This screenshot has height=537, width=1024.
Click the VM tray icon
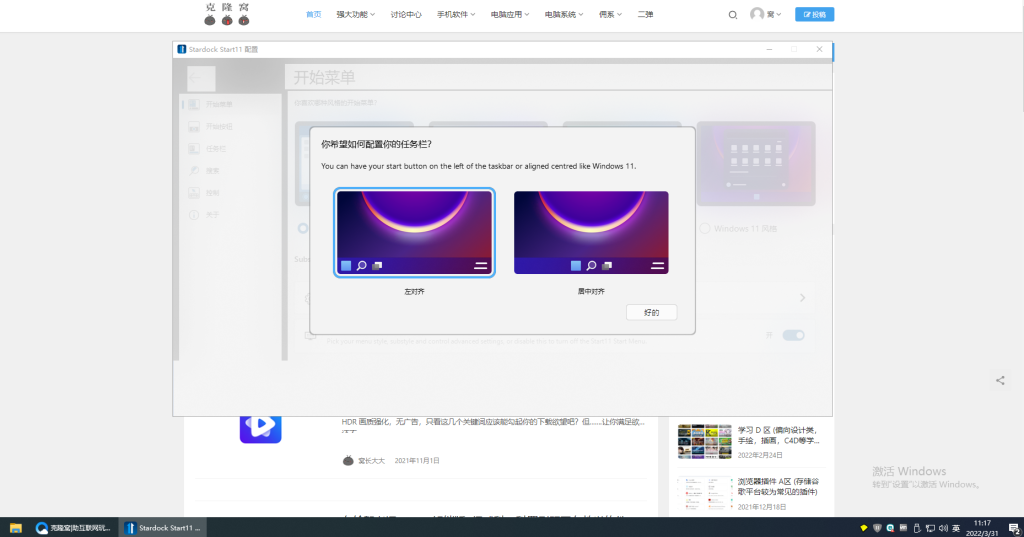click(903, 528)
